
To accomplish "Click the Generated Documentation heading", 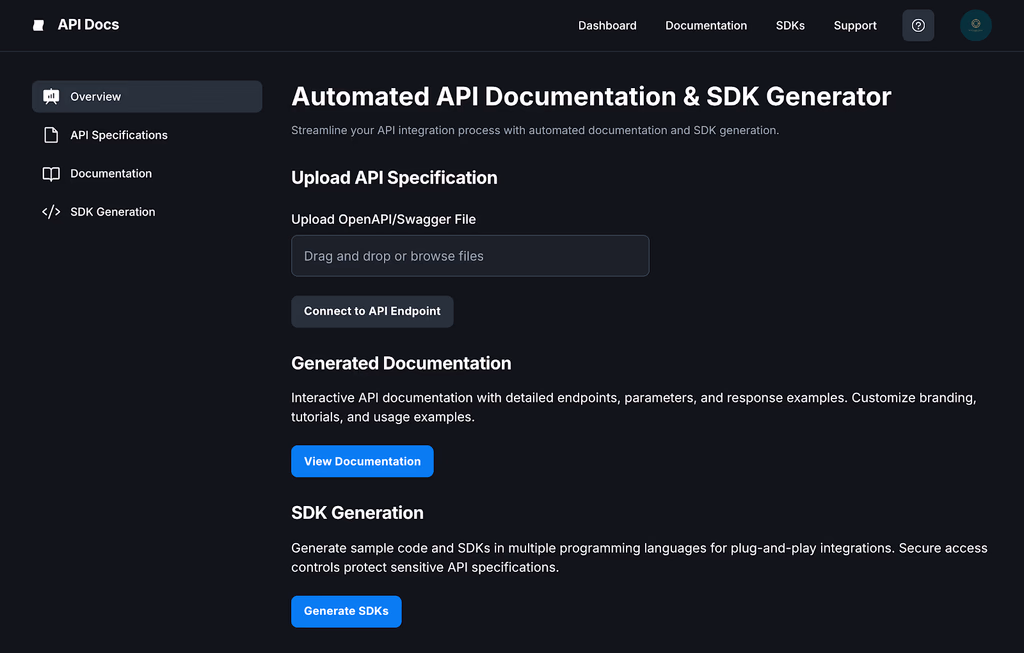I will [401, 363].
